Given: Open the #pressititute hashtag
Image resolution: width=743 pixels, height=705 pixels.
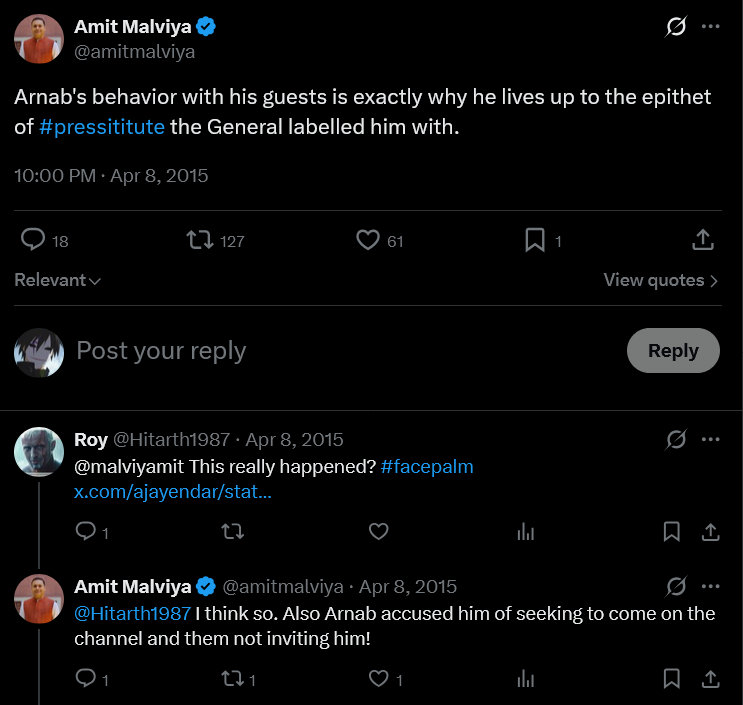Looking at the screenshot, I should point(102,127).
